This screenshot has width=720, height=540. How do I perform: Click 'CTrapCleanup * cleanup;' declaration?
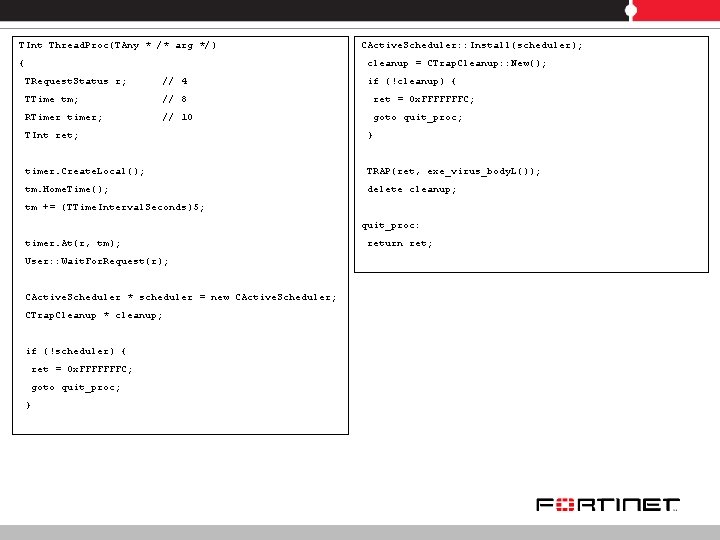tap(94, 315)
